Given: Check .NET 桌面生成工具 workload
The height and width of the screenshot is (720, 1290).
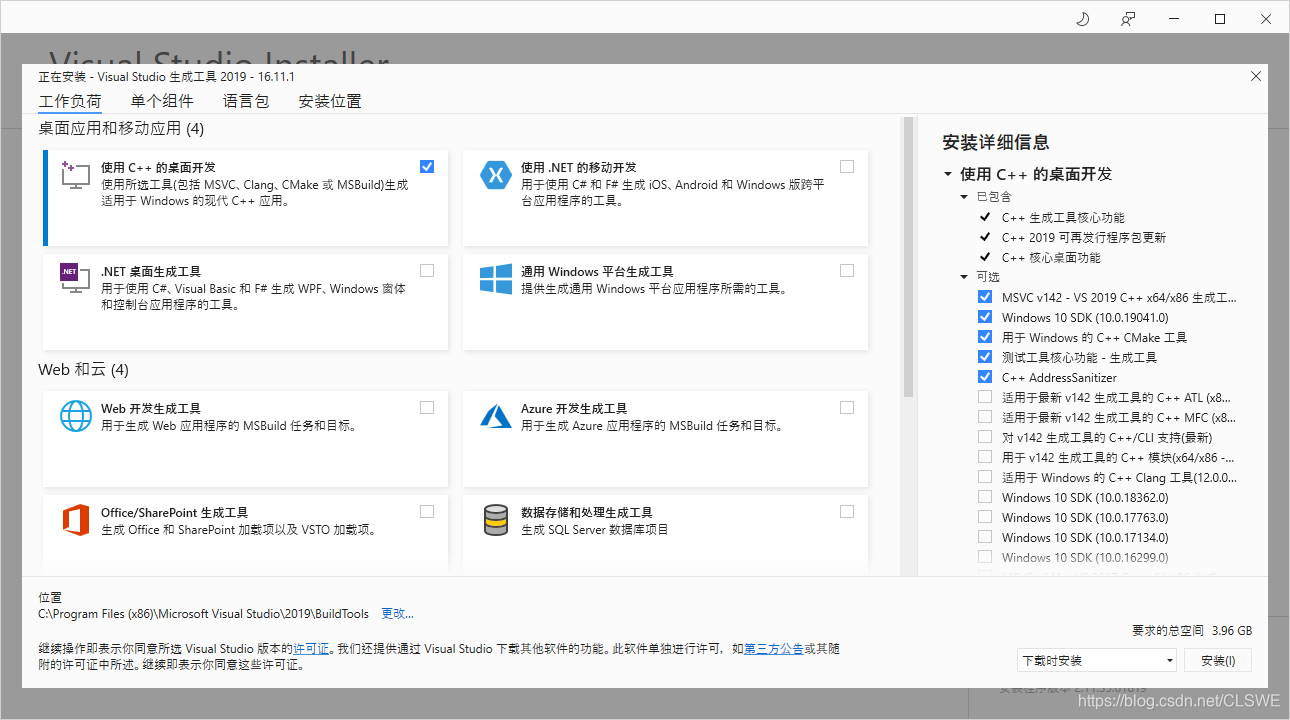Looking at the screenshot, I should [x=427, y=270].
